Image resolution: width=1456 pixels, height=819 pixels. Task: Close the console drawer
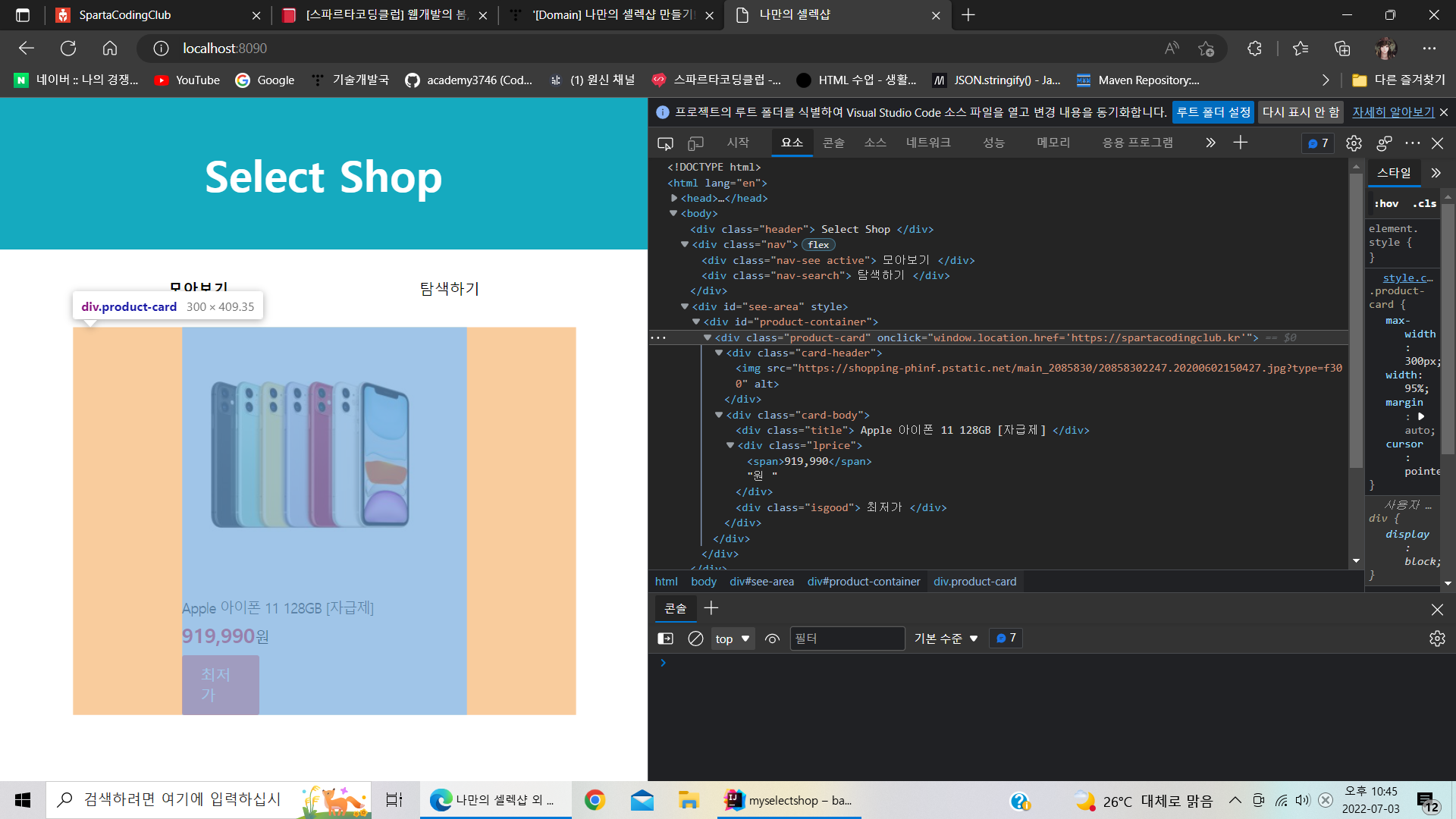(1437, 610)
